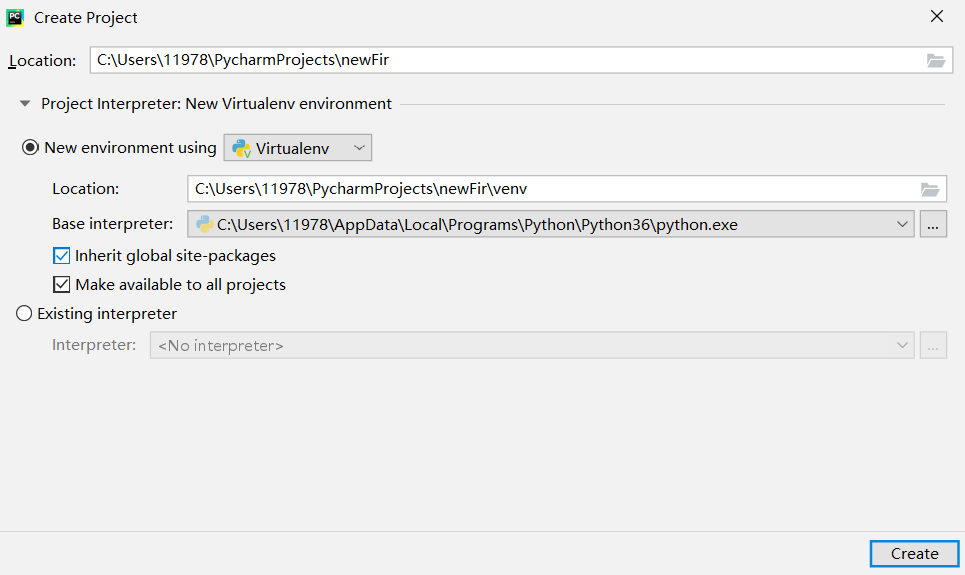Select Existing interpreter radio button
The image size is (965, 575).
click(24, 313)
